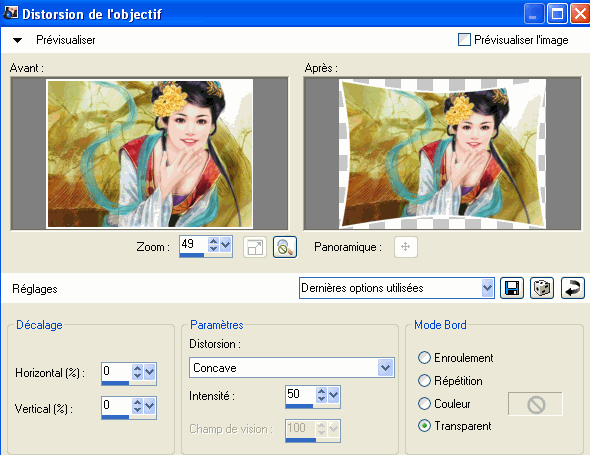Open the Distorsion type Concave dropdown
590x455 pixels.
385,368
